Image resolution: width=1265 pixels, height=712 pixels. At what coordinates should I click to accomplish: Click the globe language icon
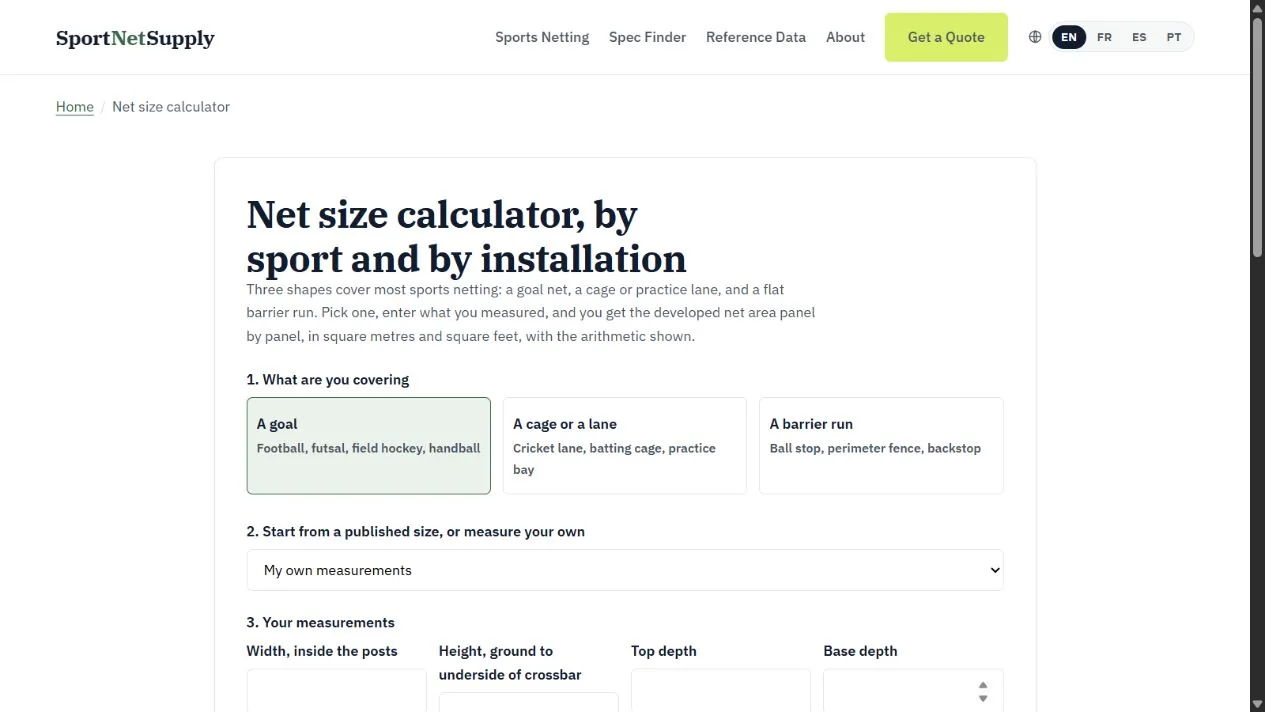[x=1035, y=37]
